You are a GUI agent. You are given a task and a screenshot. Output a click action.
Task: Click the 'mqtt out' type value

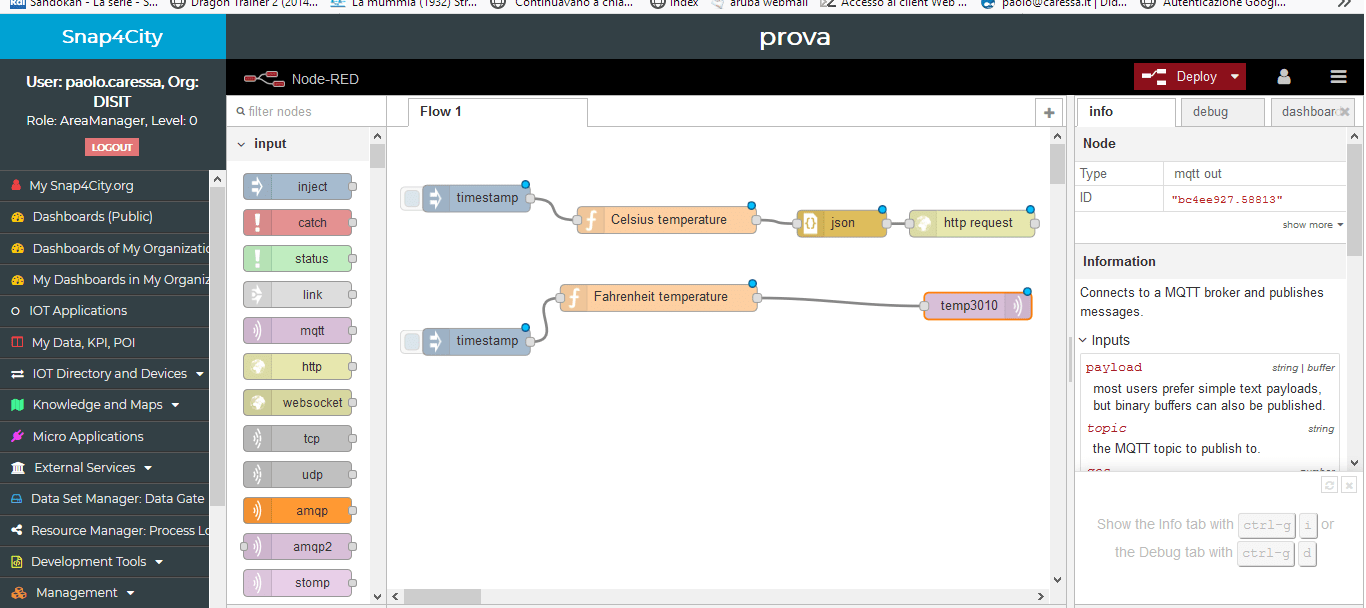pyautogui.click(x=1198, y=174)
